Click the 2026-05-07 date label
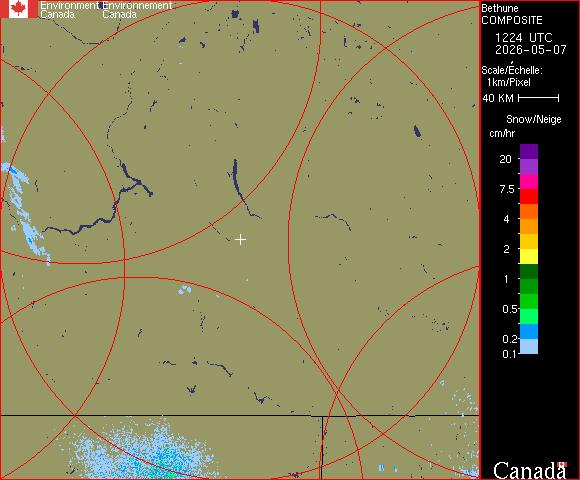The height and width of the screenshot is (480, 580). 531,50
